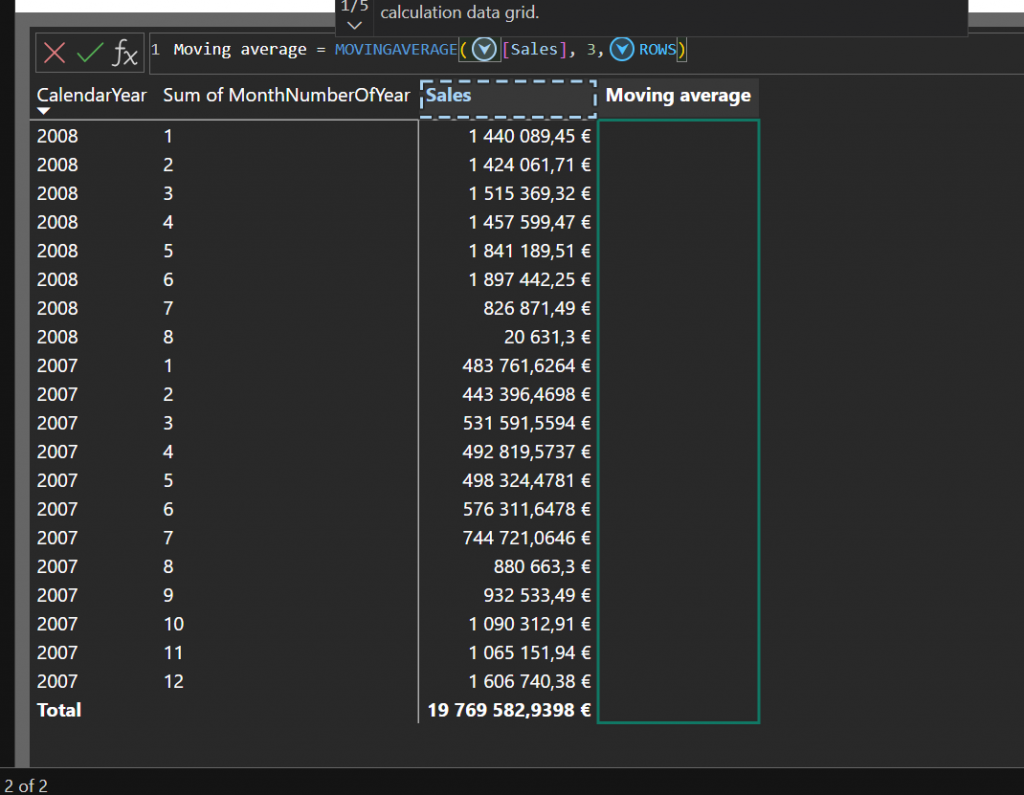1024x795 pixels.
Task: Expand the tooltip chevron under 1/5
Action: click(x=354, y=24)
